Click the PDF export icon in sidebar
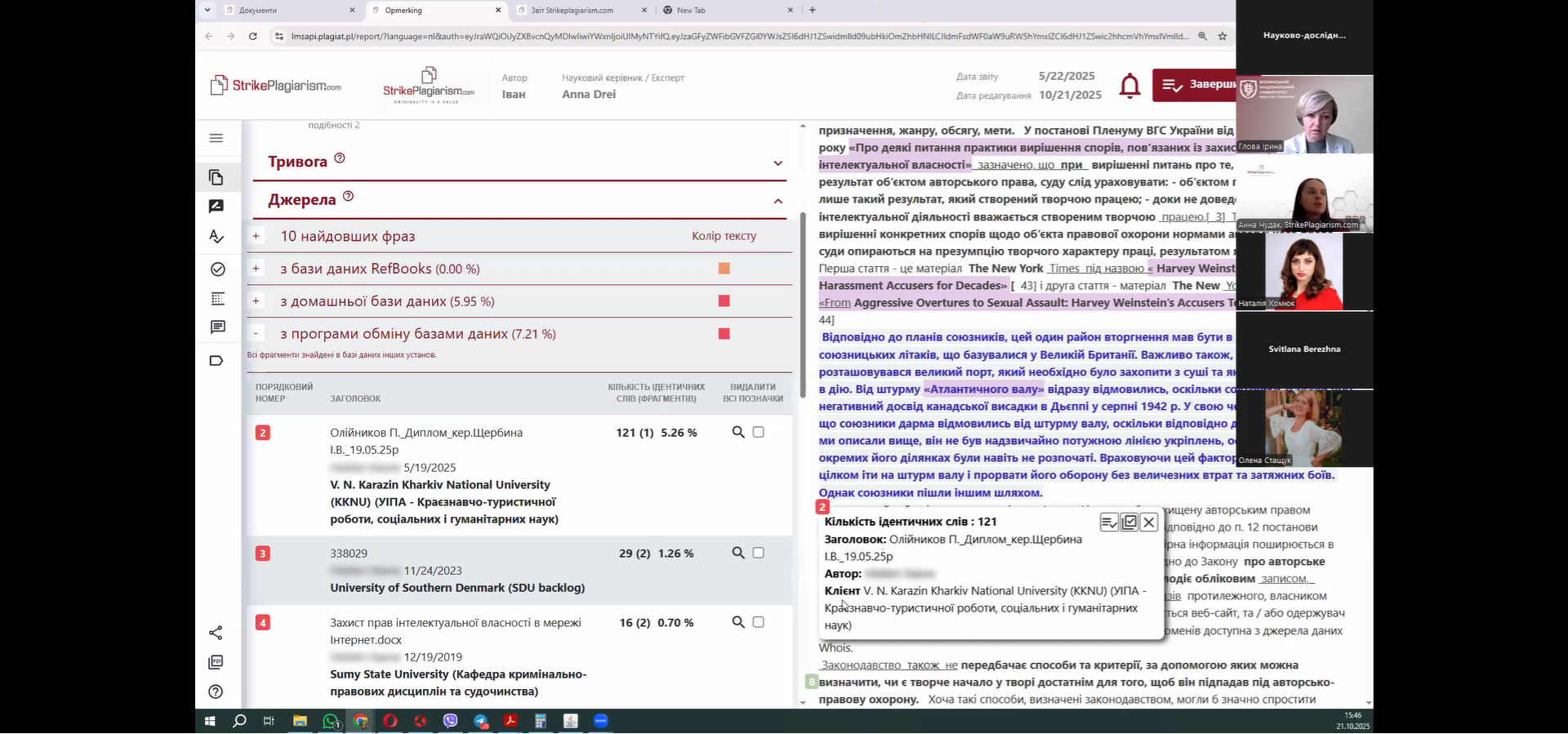The image size is (1568, 734). click(x=216, y=662)
